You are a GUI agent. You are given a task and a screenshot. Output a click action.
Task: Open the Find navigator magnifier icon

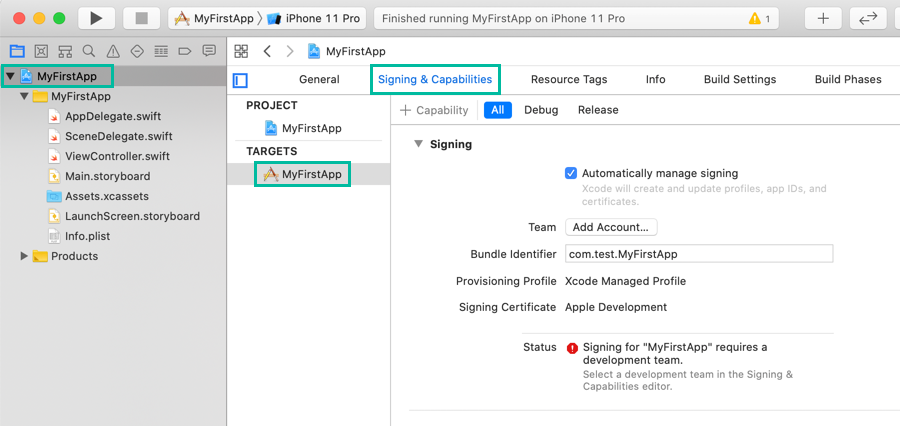tap(89, 51)
